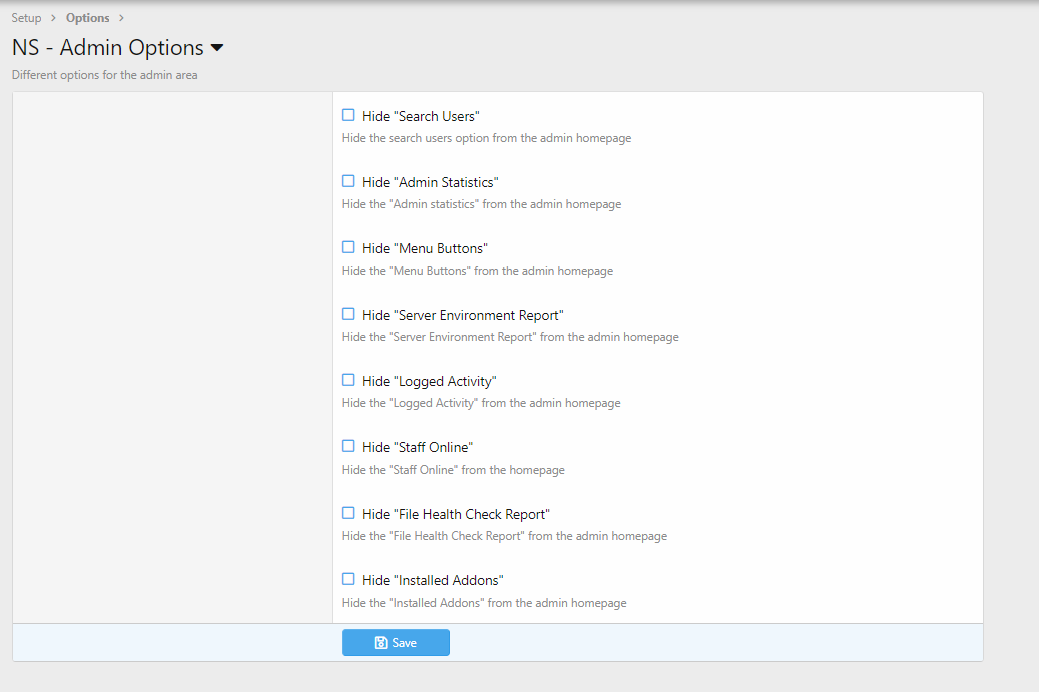Enable the Hide "File Health Check Report" checkbox
The image size is (1039, 692).
348,513
